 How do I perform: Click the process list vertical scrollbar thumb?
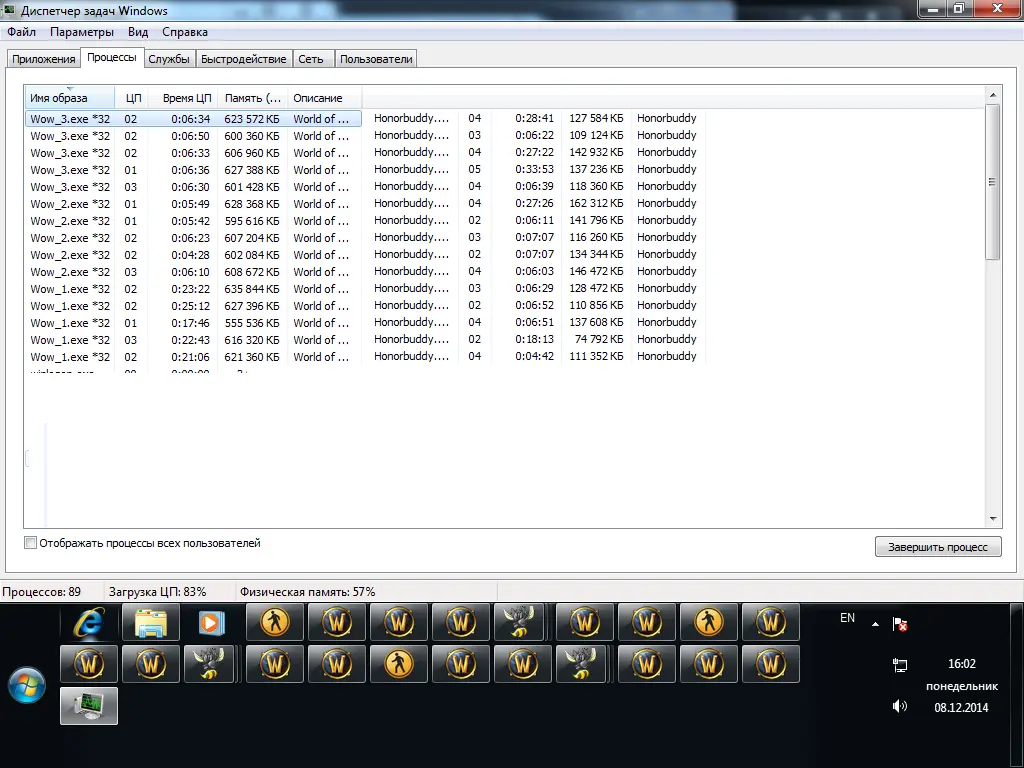pos(992,182)
